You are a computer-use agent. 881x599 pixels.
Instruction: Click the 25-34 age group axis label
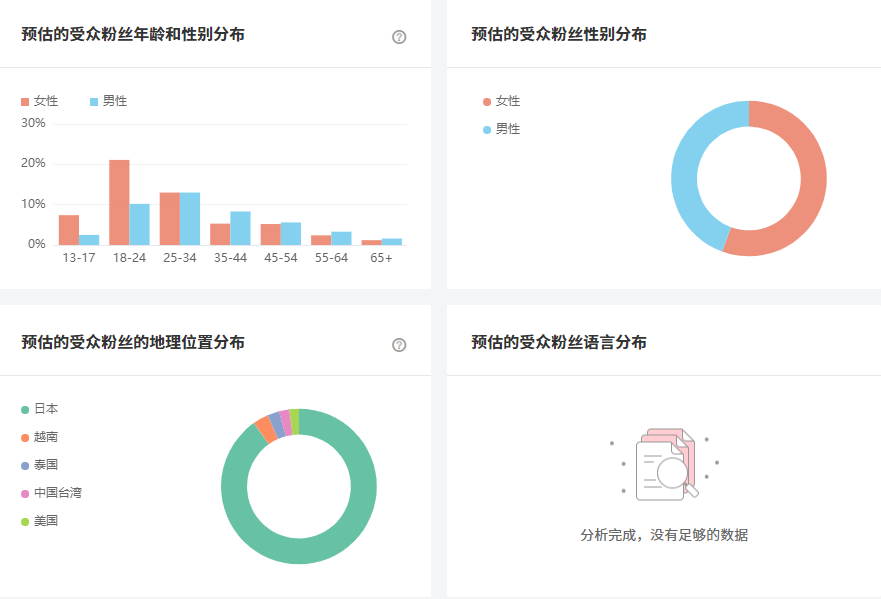pyautogui.click(x=179, y=258)
